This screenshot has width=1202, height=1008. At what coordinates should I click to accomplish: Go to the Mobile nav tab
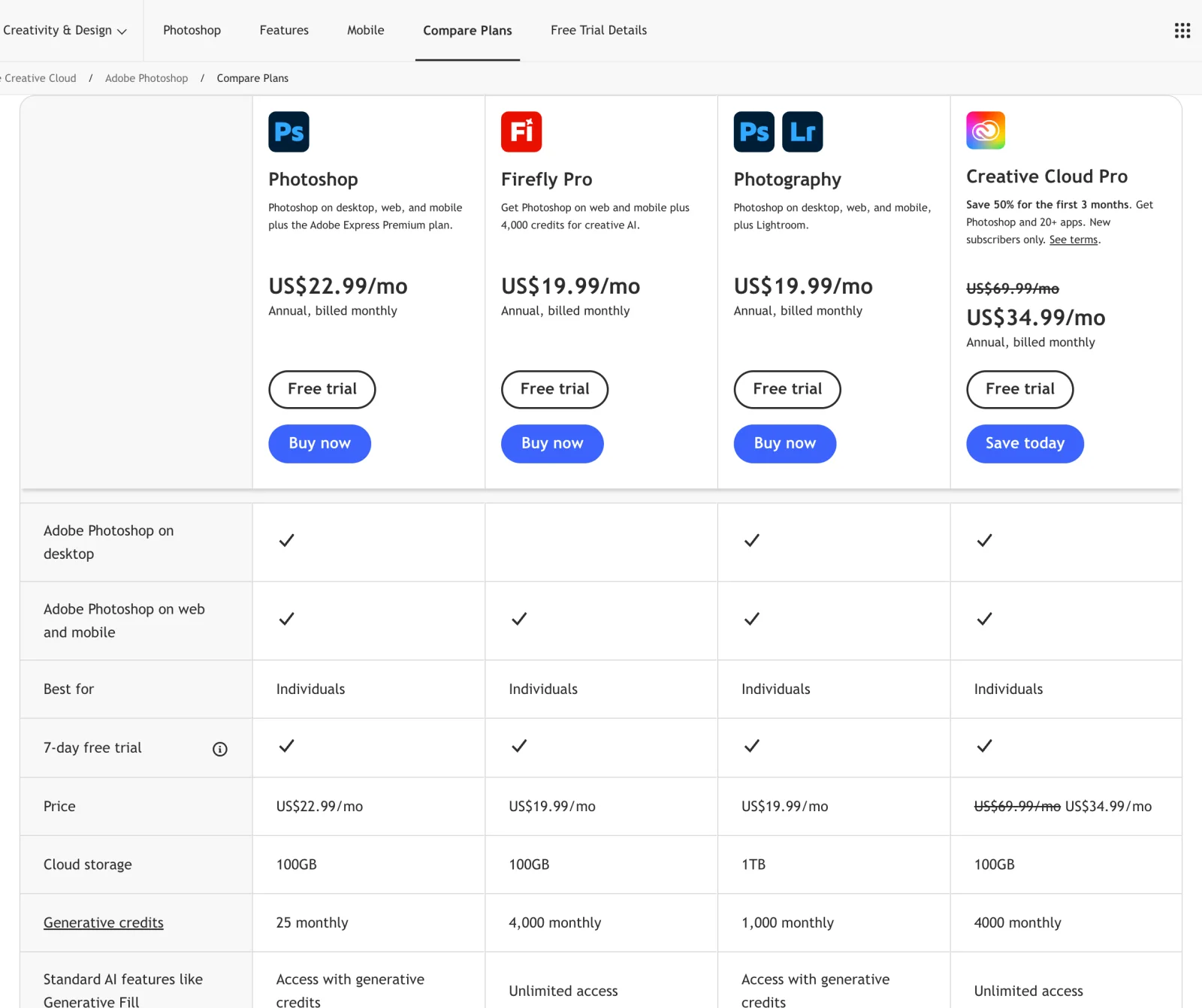pos(366,30)
